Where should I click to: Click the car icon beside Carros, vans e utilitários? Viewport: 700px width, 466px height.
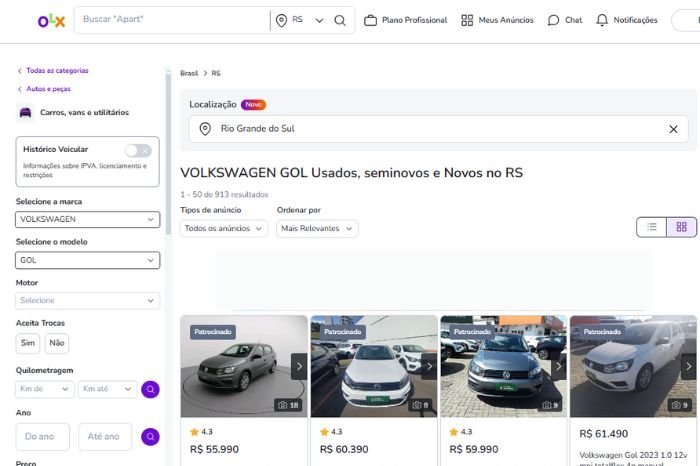(x=25, y=112)
